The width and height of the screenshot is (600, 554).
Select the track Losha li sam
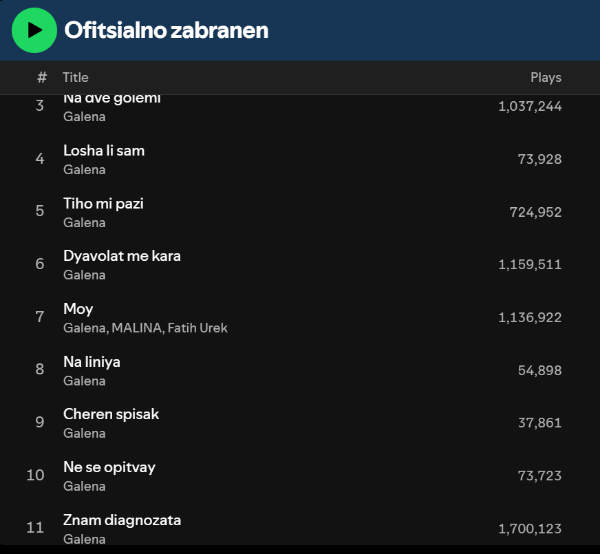click(x=104, y=151)
